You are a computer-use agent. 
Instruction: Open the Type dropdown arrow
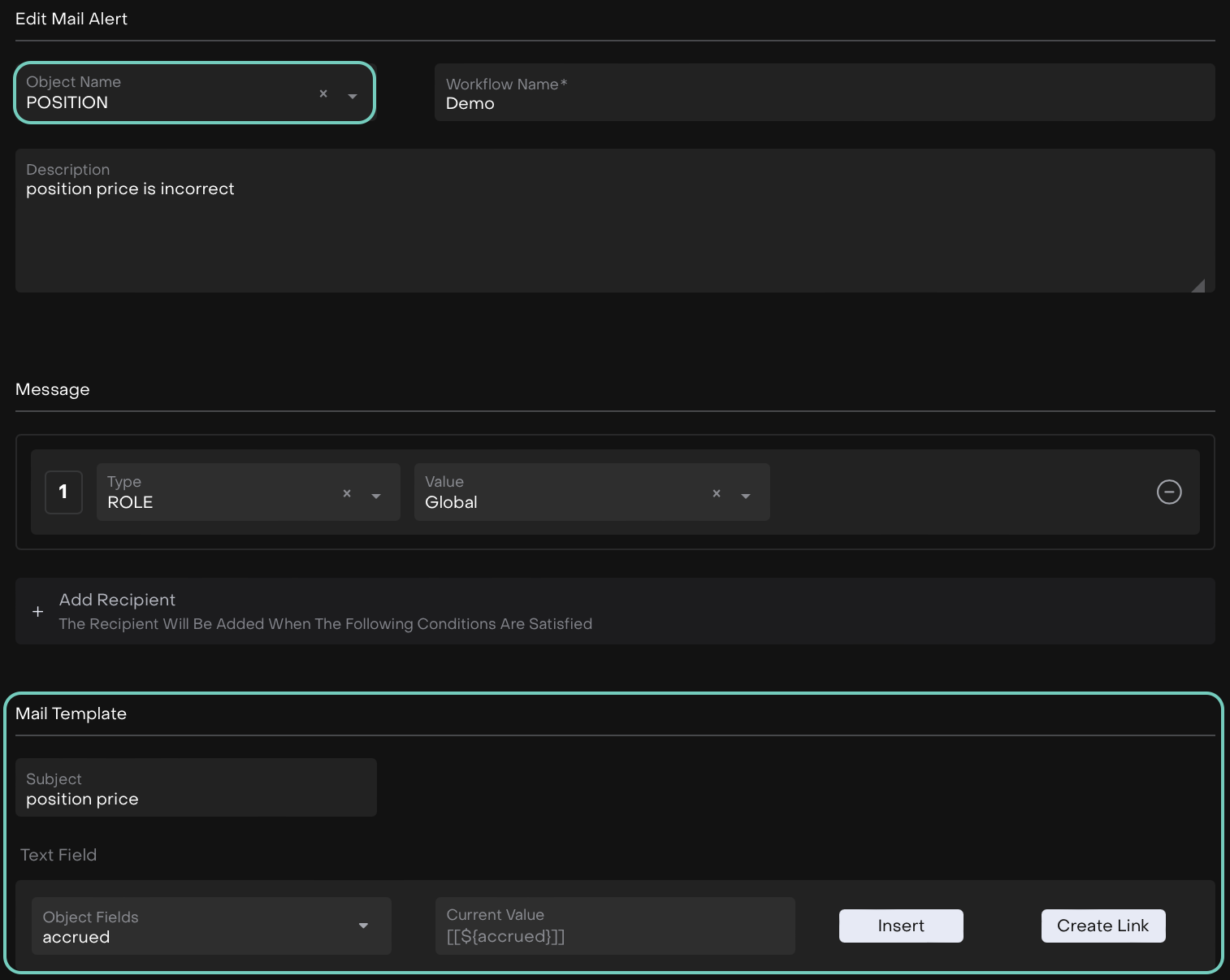click(376, 496)
